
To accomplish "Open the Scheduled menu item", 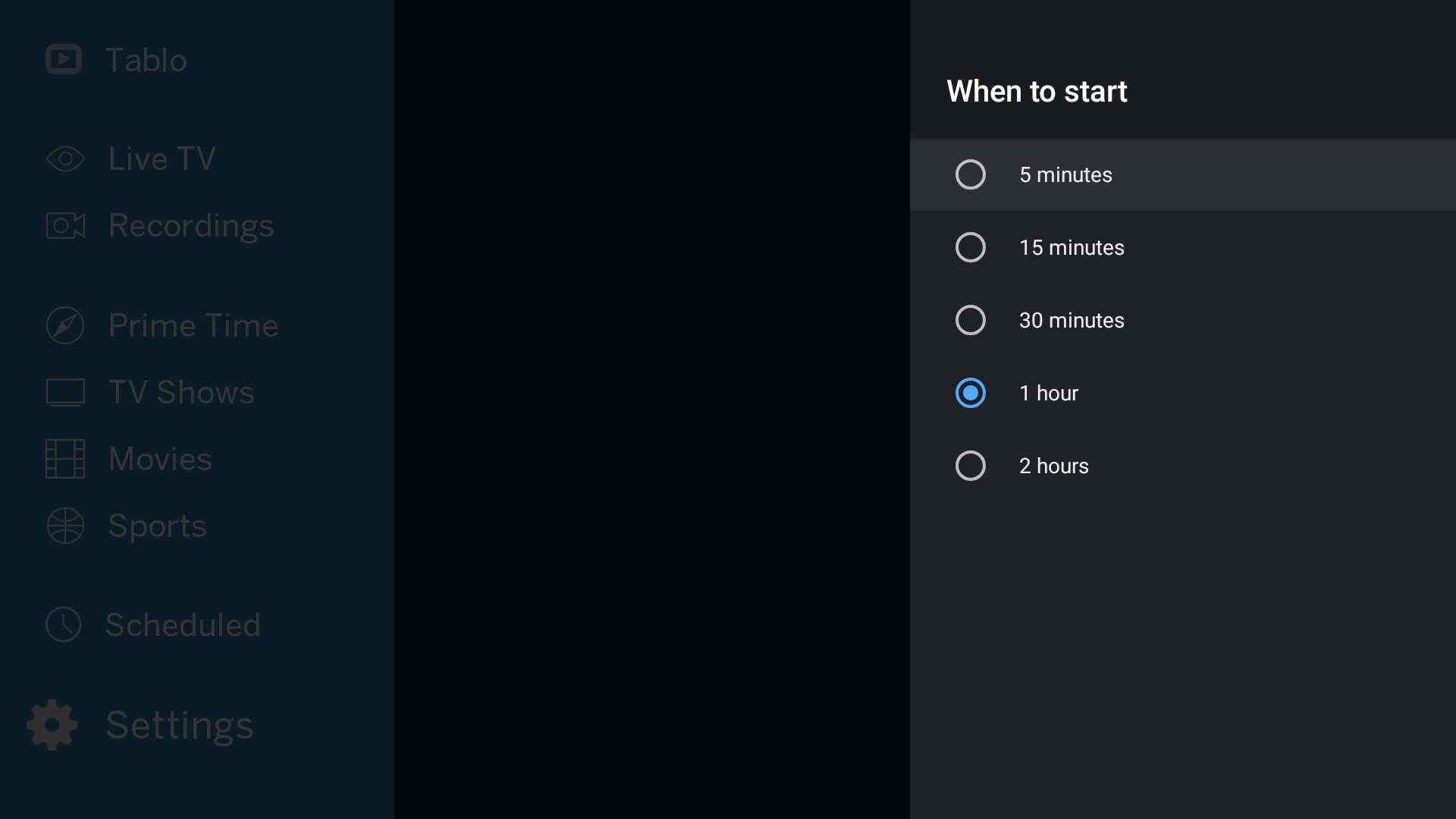I will (x=183, y=625).
